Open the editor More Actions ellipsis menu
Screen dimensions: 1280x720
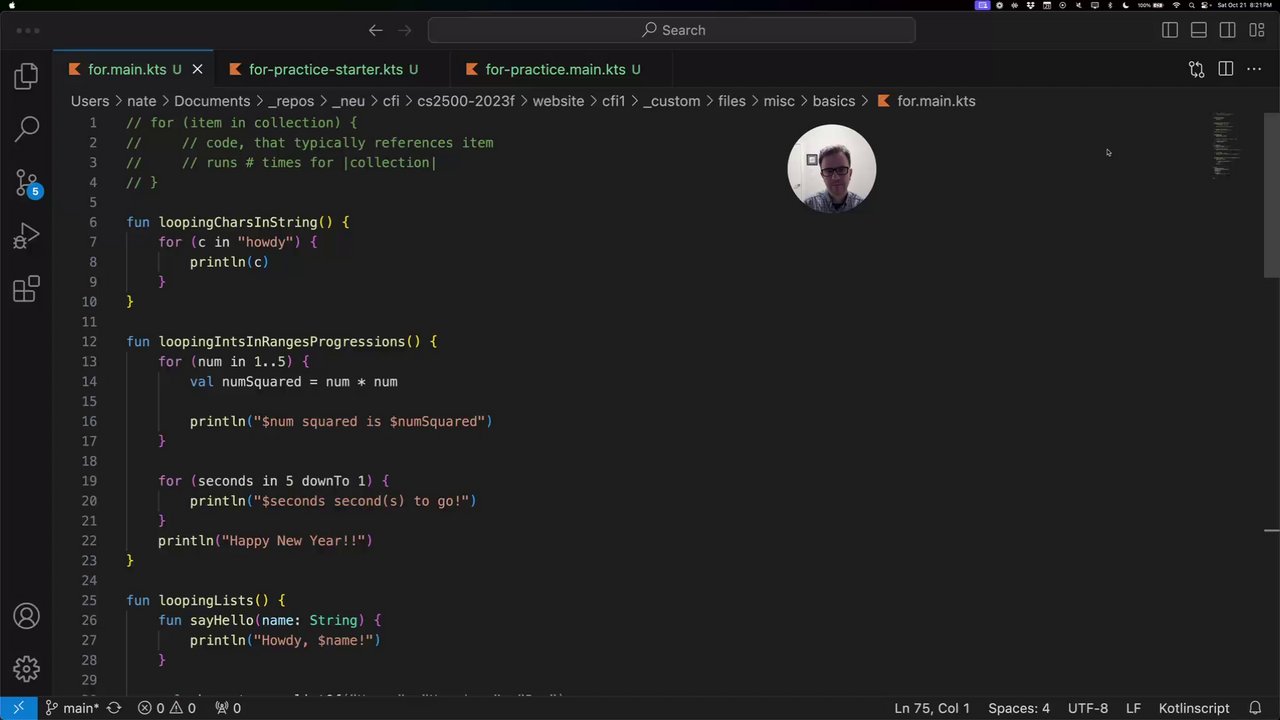1254,69
